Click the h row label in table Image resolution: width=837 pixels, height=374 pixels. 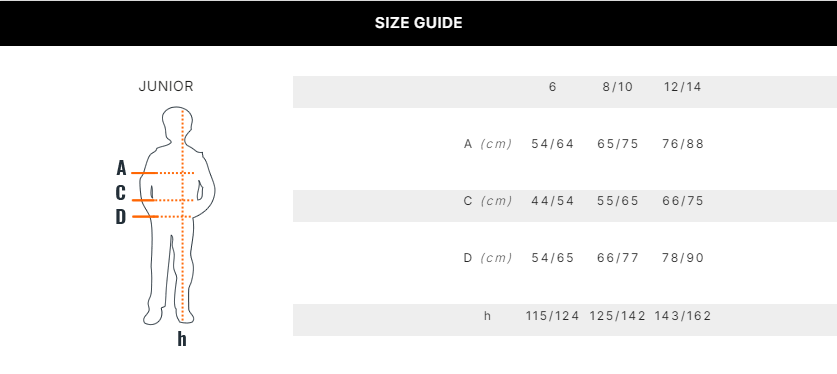tap(487, 316)
